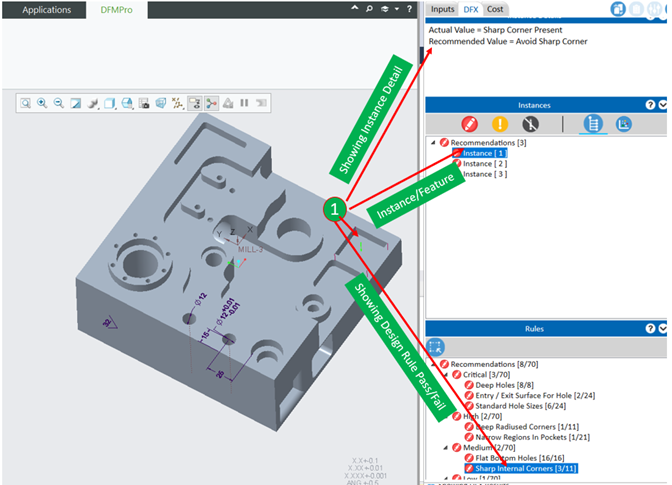Open Rules panel help icon
This screenshot has height=485, width=672.
tap(650, 329)
